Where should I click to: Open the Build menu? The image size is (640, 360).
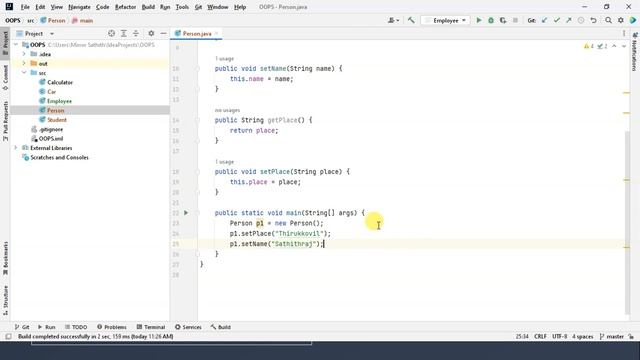[x=148, y=7]
